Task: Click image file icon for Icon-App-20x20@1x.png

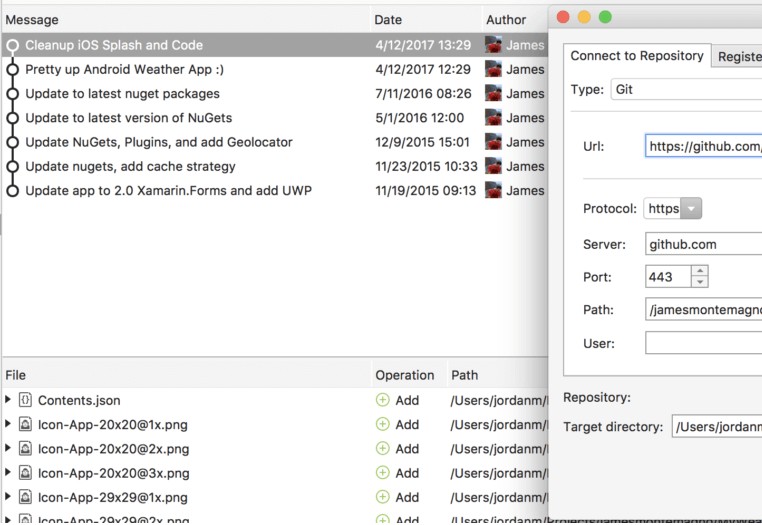Action: click(25, 424)
